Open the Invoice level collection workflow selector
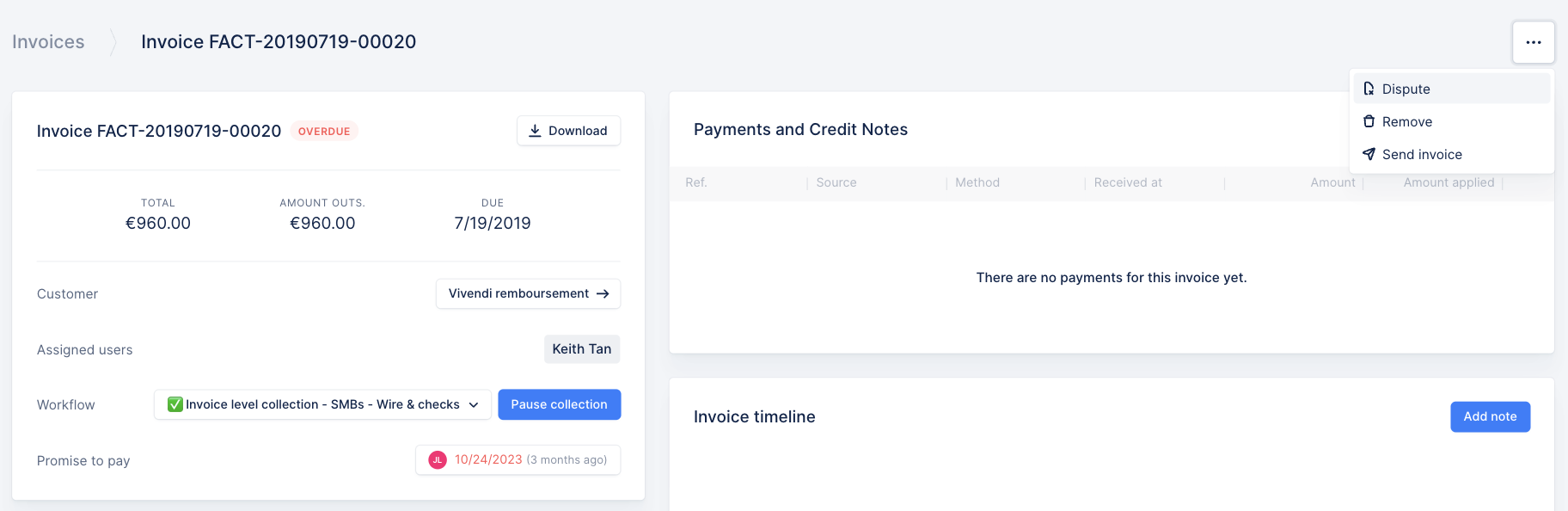The image size is (1568, 511). (322, 404)
